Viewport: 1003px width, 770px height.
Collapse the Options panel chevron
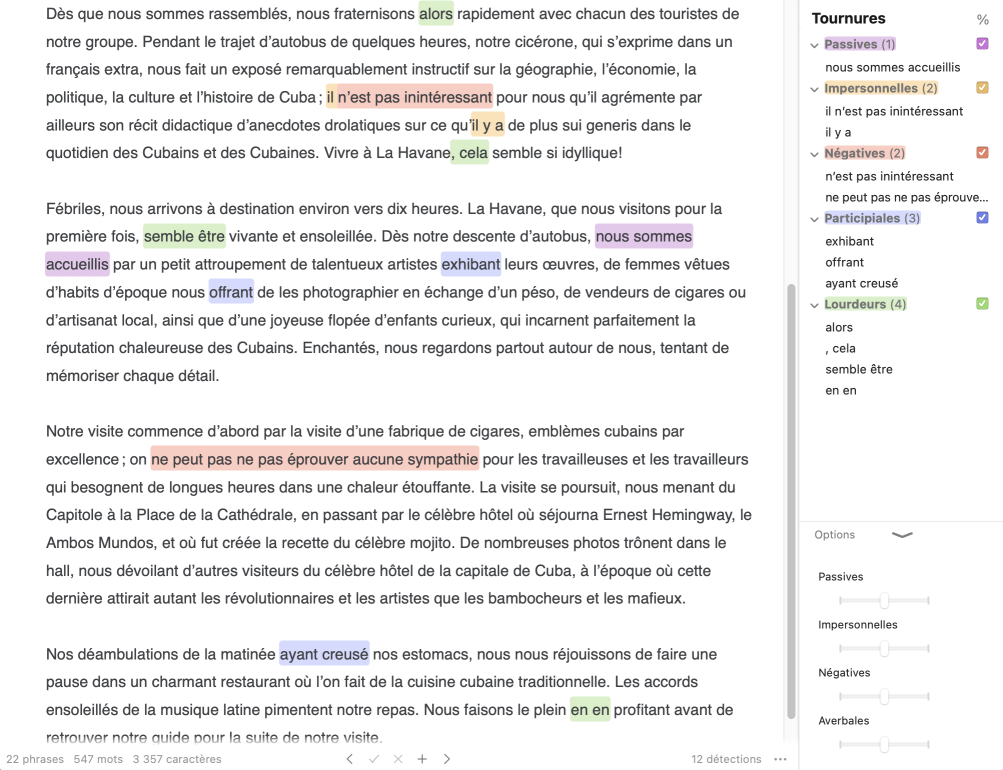[x=902, y=535]
